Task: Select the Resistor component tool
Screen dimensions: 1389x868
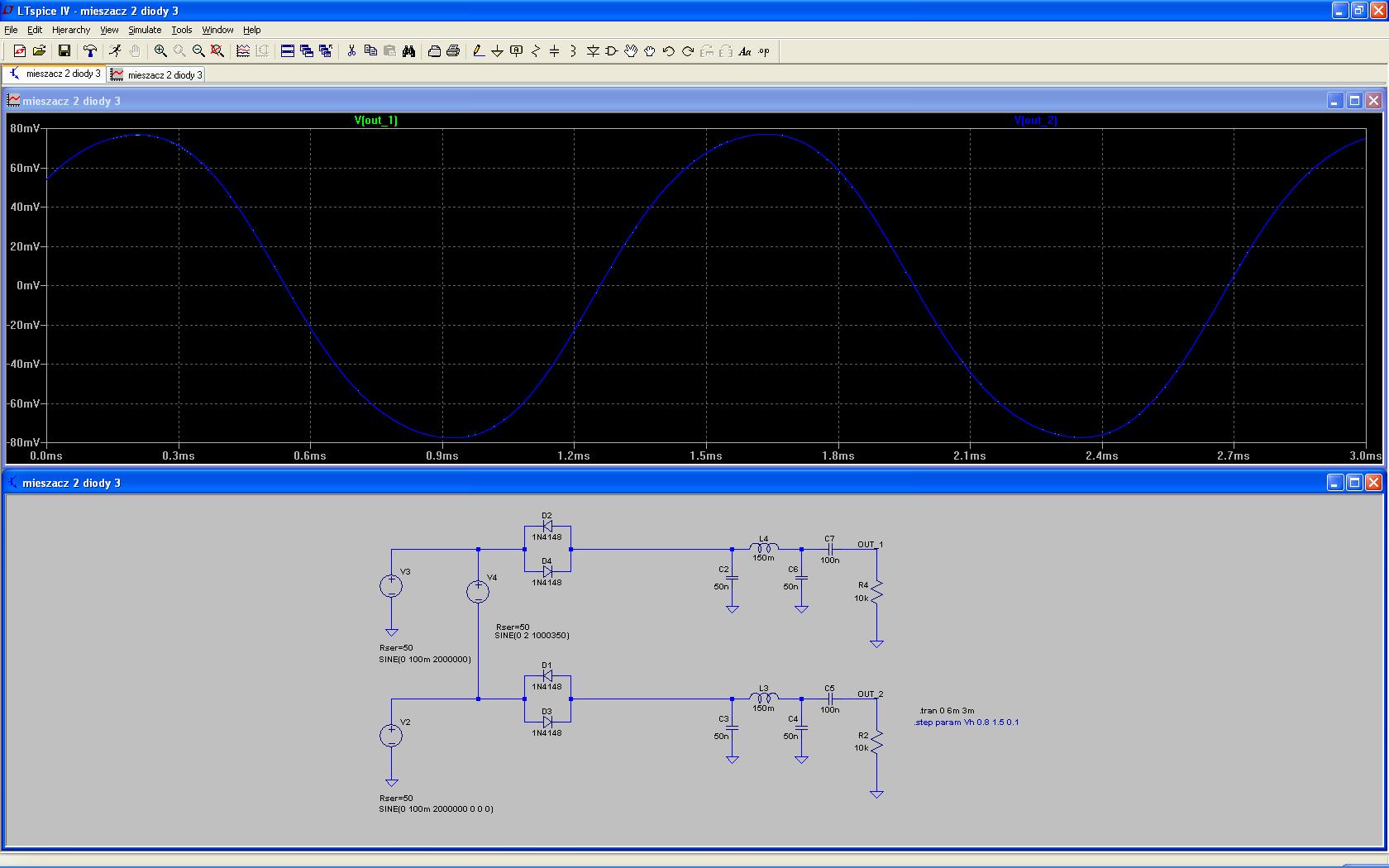Action: 535,51
